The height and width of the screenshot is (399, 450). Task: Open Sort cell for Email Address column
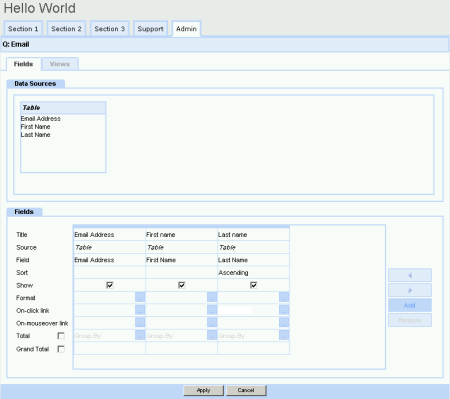coord(109,273)
